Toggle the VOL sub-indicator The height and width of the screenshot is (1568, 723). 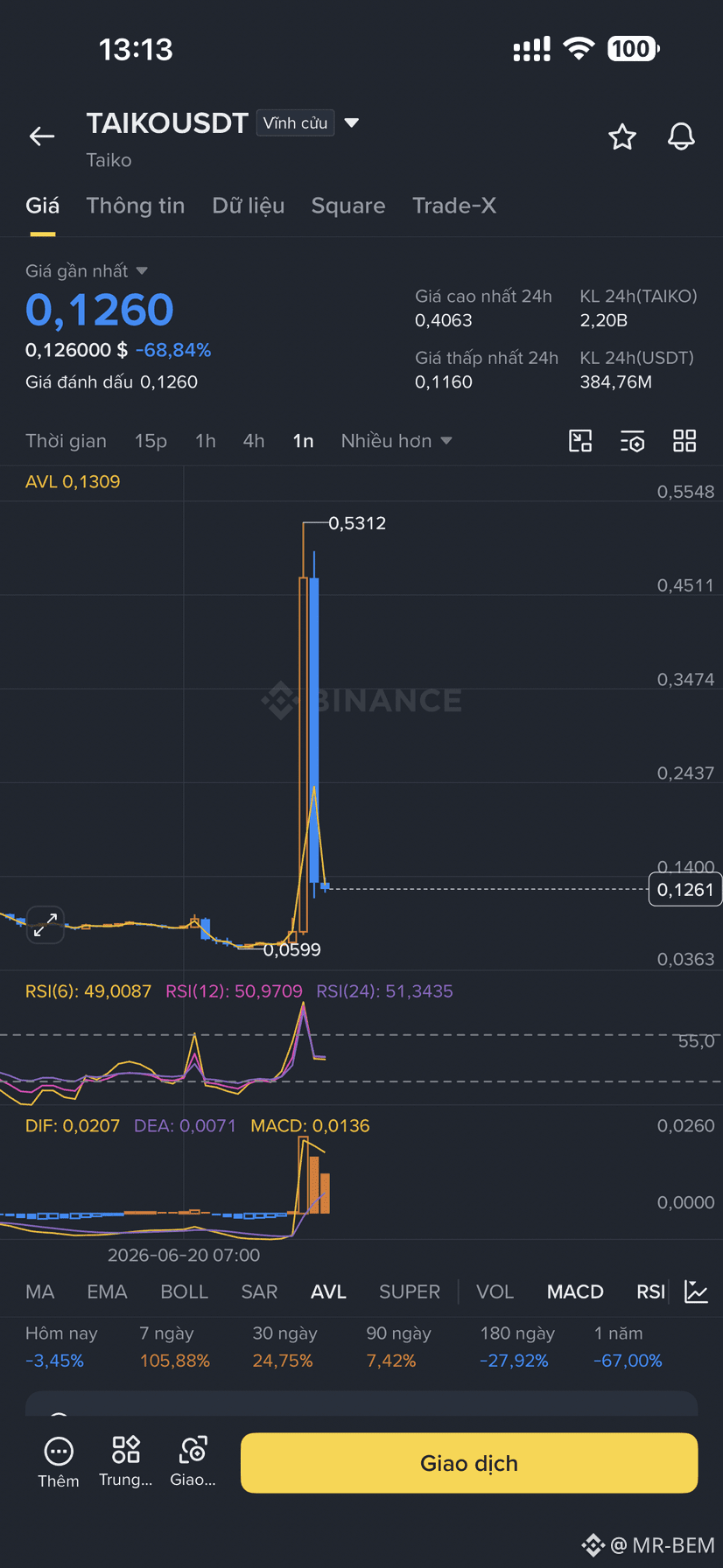495,1291
